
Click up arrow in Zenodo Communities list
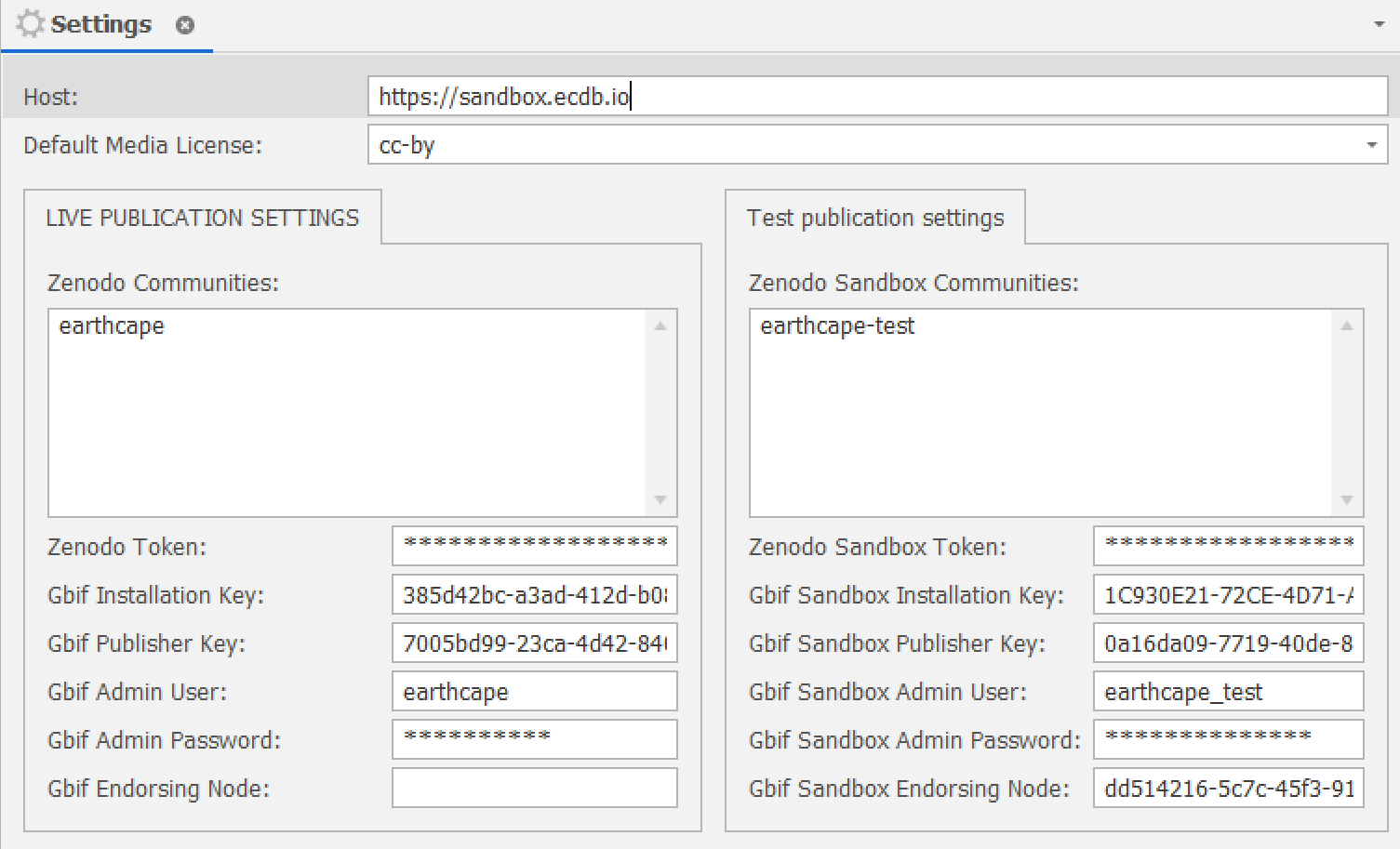click(x=660, y=326)
